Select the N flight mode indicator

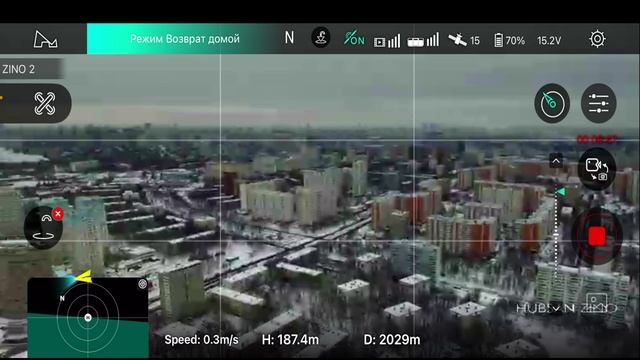click(x=289, y=38)
